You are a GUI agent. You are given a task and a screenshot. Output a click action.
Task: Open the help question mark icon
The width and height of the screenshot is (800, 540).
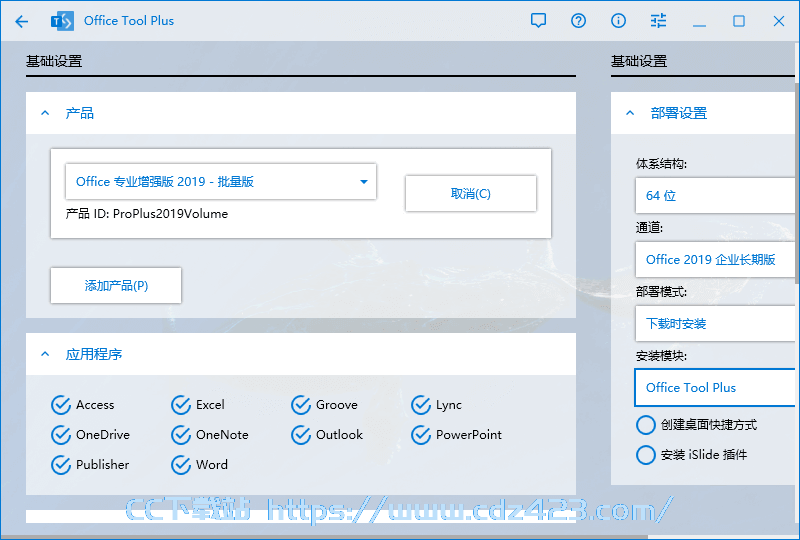tap(579, 21)
